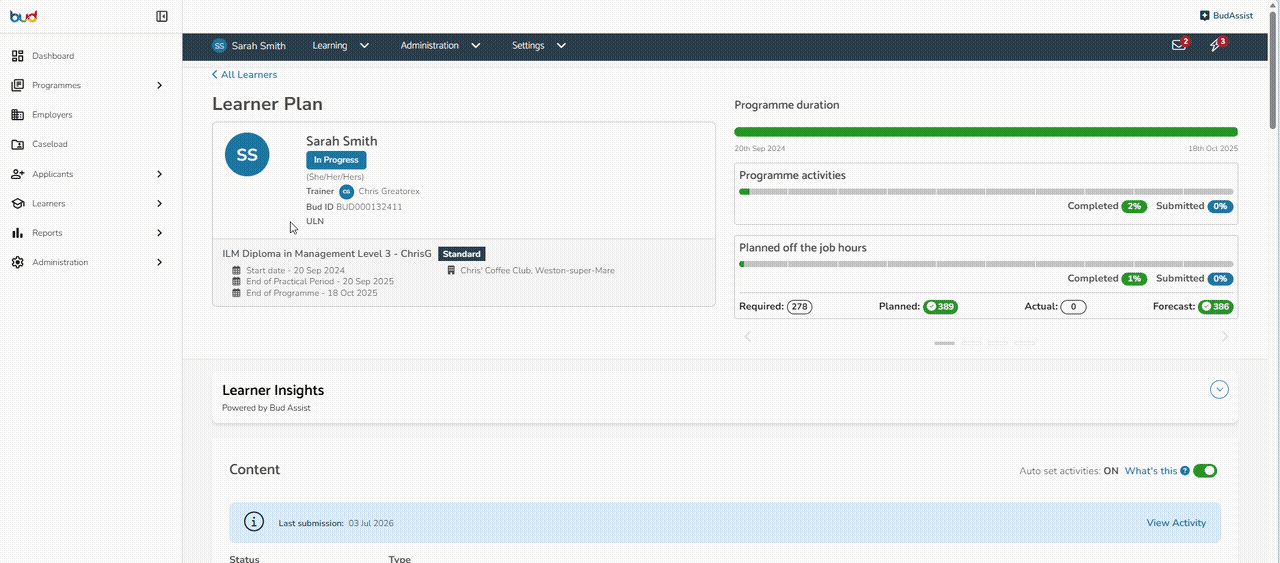Screen dimensions: 1280x563
Task: Click the Employers building icon
Action: pos(18,115)
